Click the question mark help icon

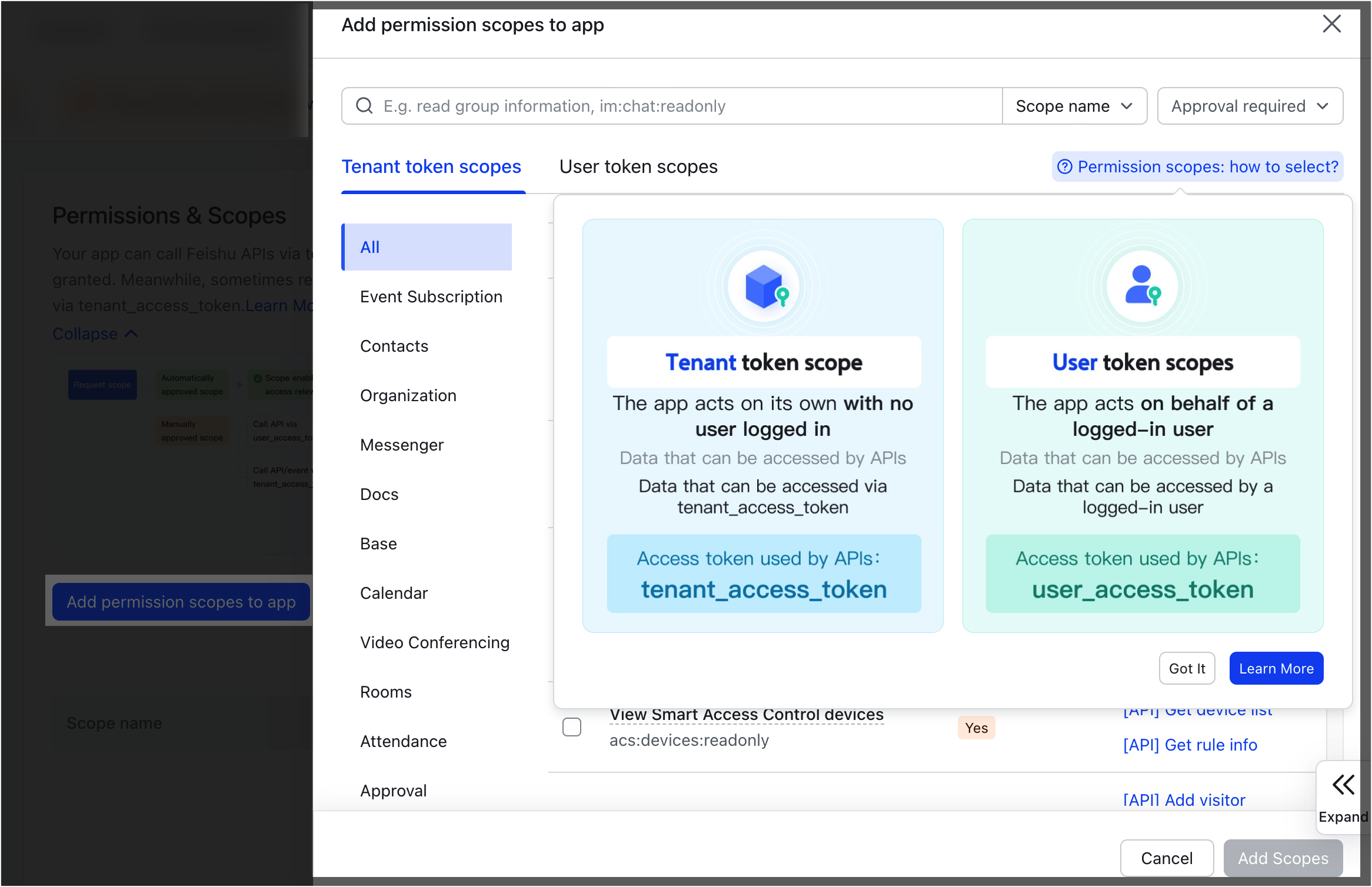[x=1065, y=167]
